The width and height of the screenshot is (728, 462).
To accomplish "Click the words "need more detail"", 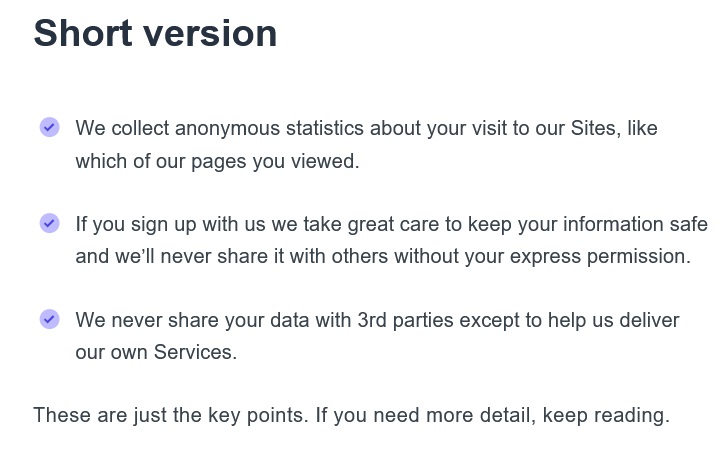I will tap(453, 415).
